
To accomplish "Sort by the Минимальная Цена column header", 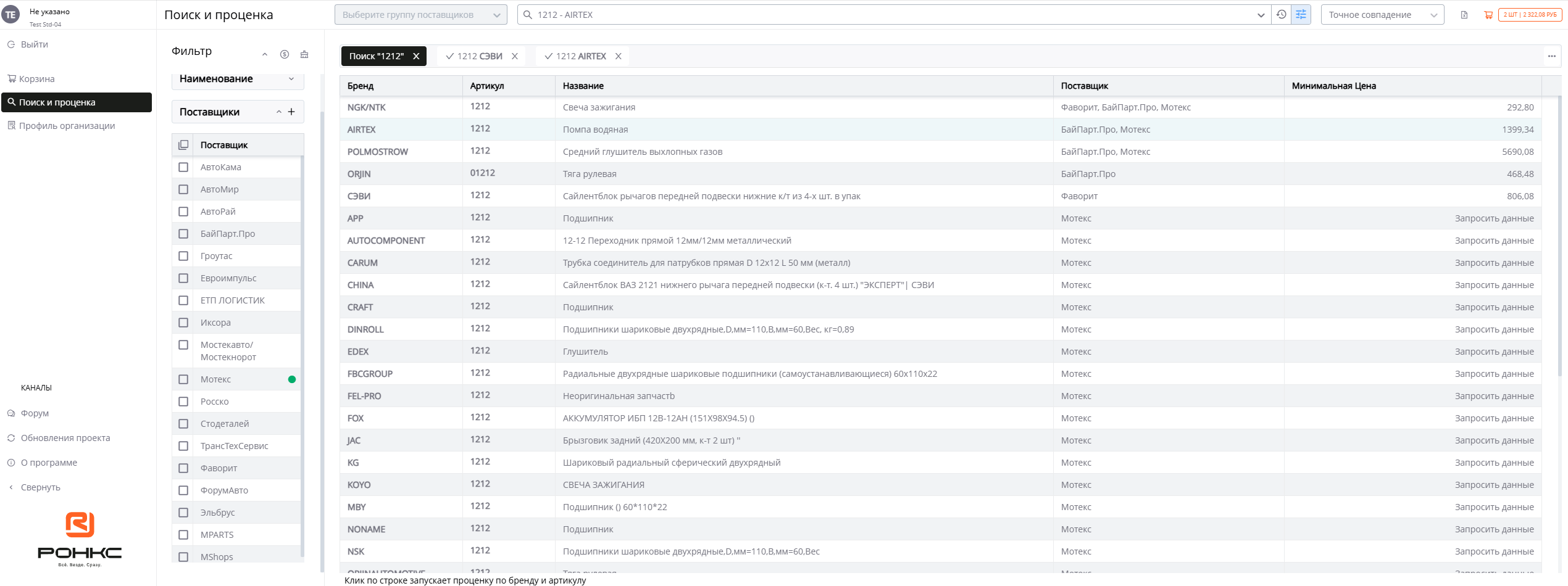I will click(x=1412, y=86).
